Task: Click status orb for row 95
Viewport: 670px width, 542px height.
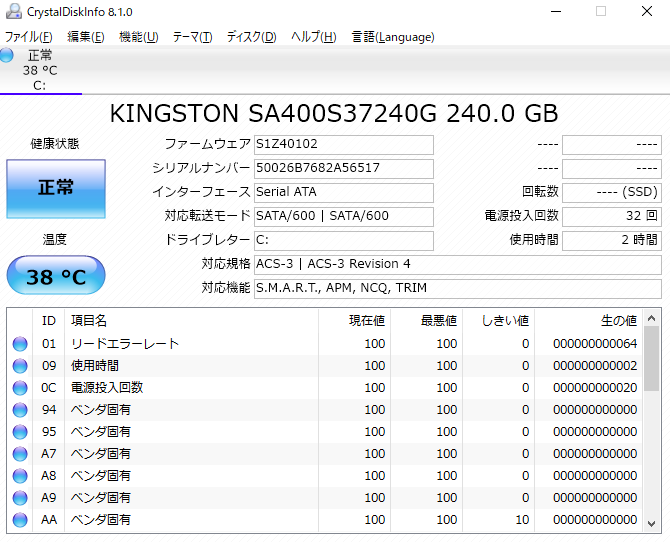Action: click(20, 432)
